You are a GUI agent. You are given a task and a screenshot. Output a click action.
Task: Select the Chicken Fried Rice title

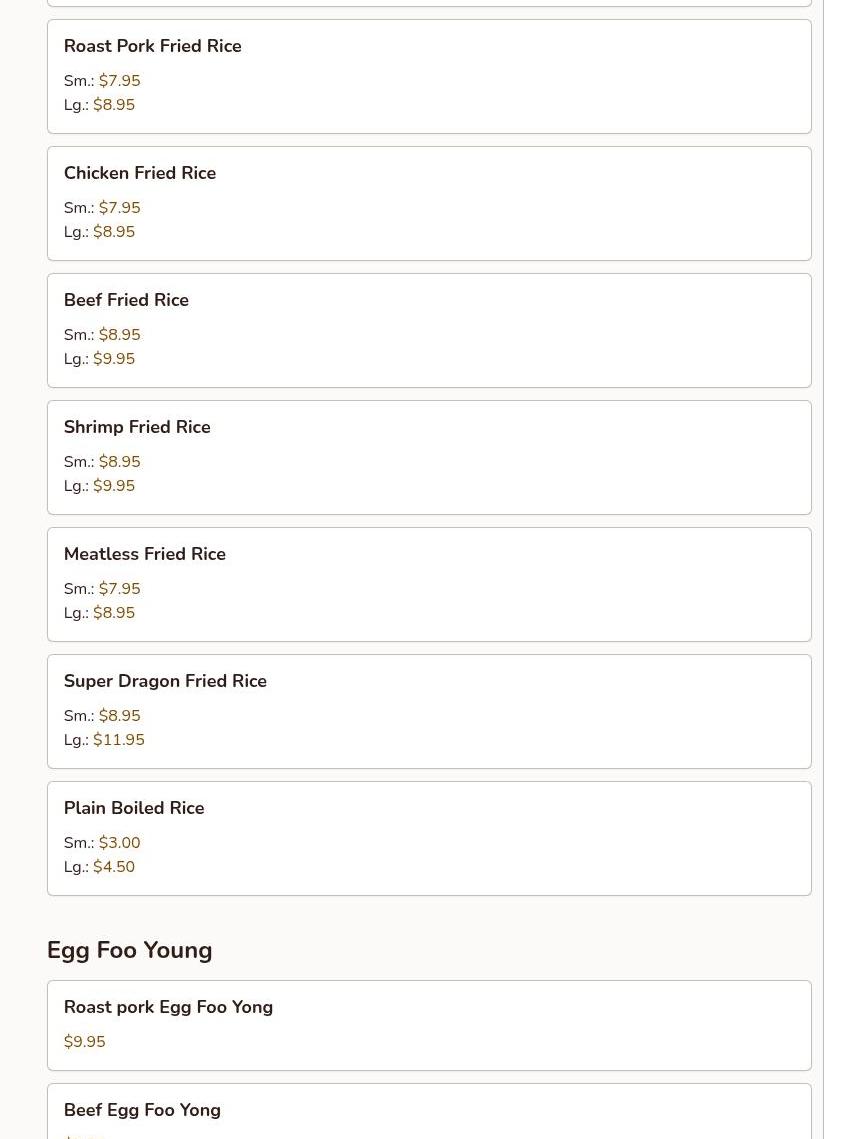click(140, 173)
